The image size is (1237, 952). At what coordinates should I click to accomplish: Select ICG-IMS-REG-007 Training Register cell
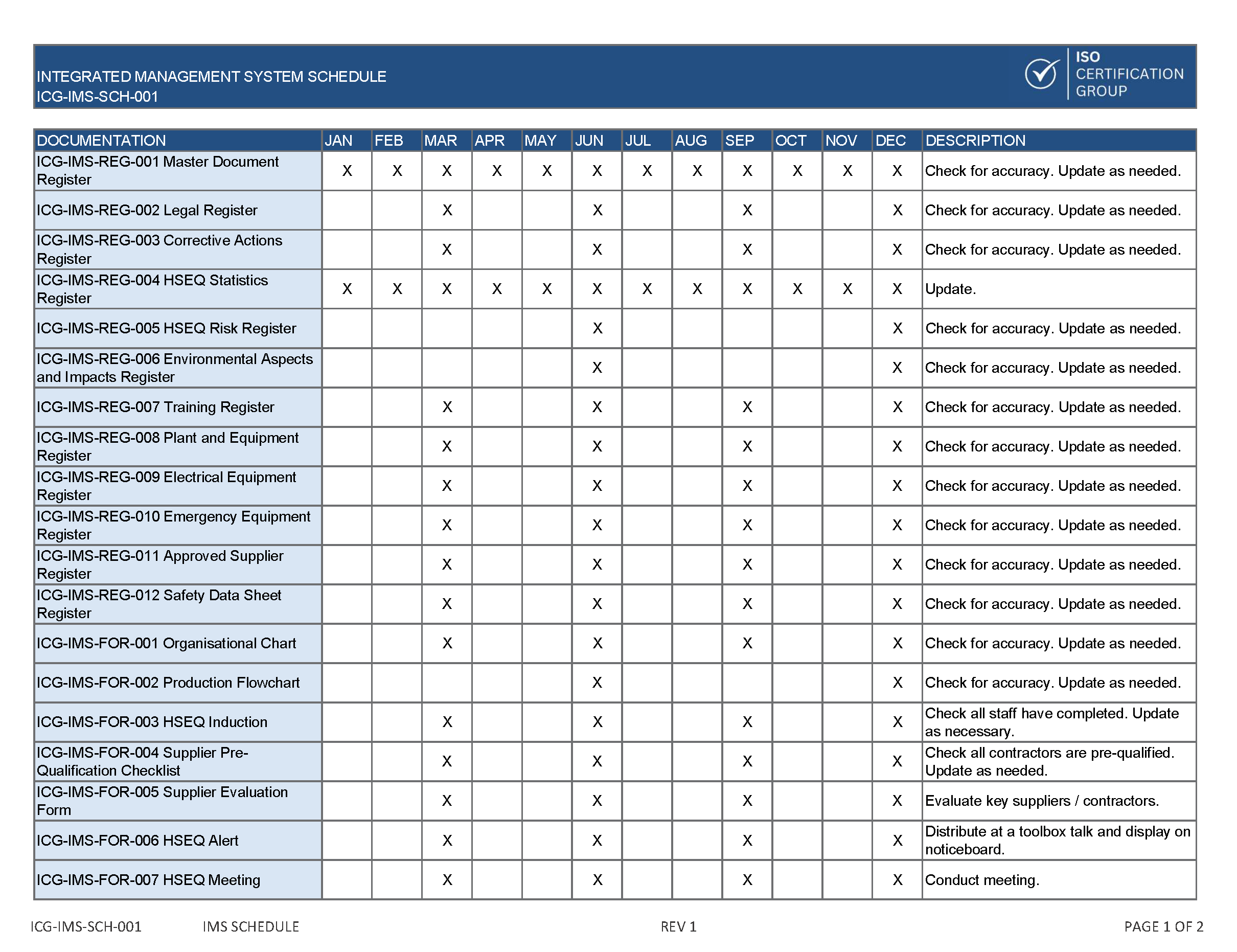[178, 407]
